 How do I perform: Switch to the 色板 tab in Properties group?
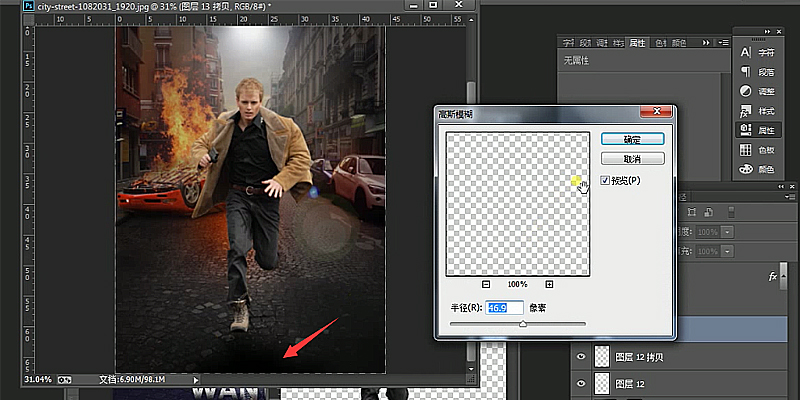click(660, 43)
